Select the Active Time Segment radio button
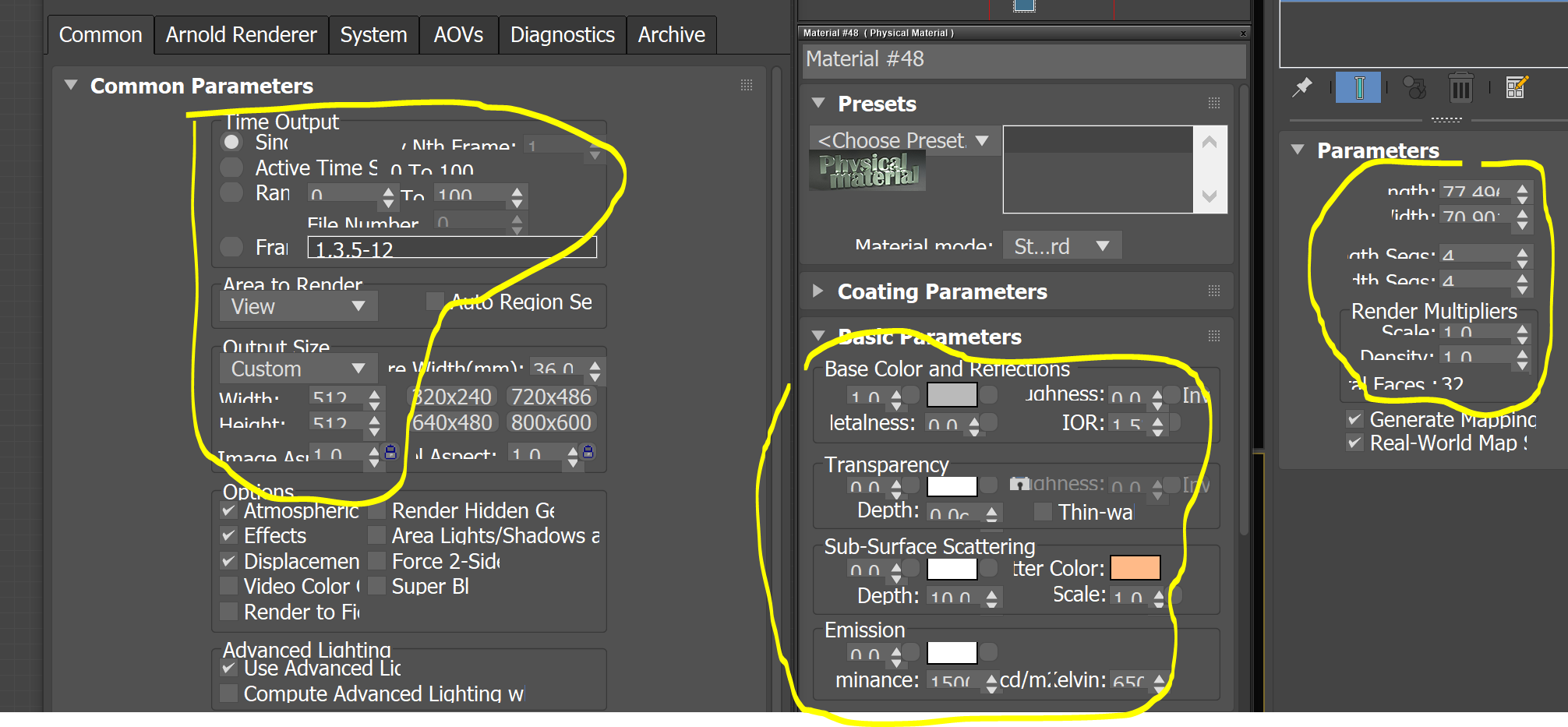The height and width of the screenshot is (727, 1568). [x=231, y=167]
